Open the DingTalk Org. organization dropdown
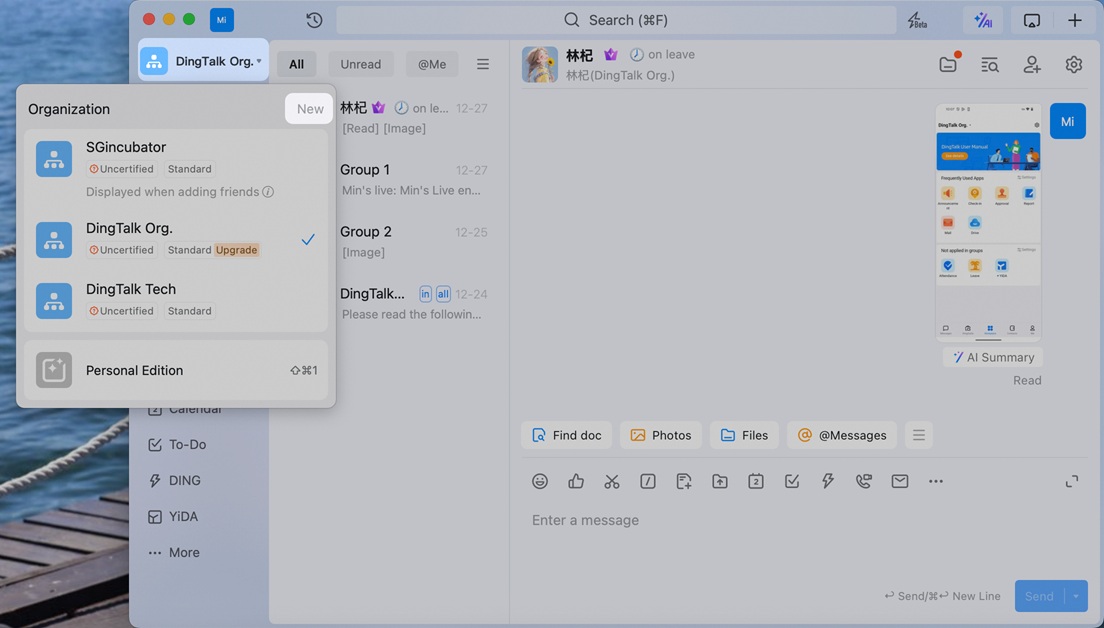1104x628 pixels. click(203, 61)
